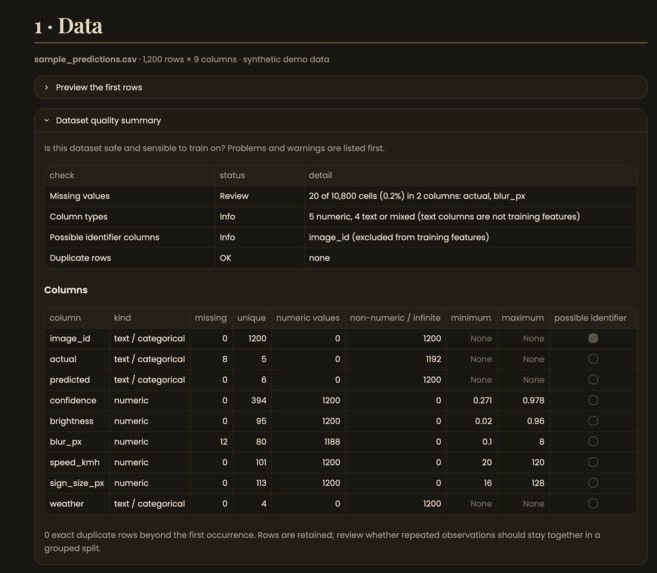The width and height of the screenshot is (657, 573).
Task: Click the 'unique' column header
Action: [251, 318]
